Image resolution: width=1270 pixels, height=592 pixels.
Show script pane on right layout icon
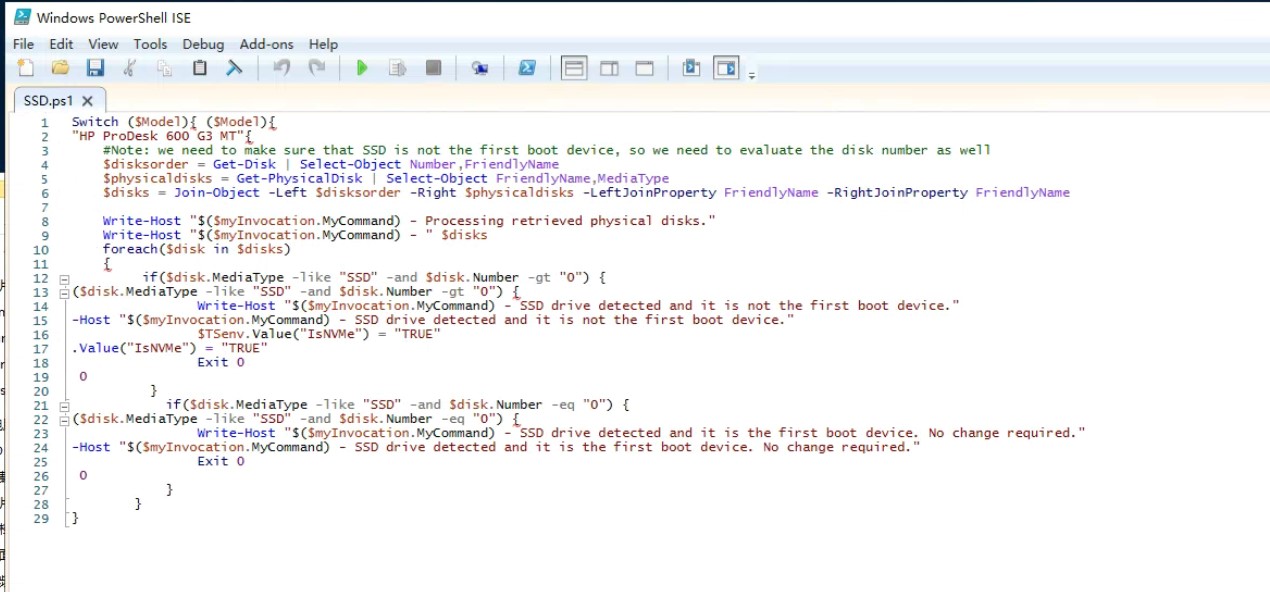609,68
